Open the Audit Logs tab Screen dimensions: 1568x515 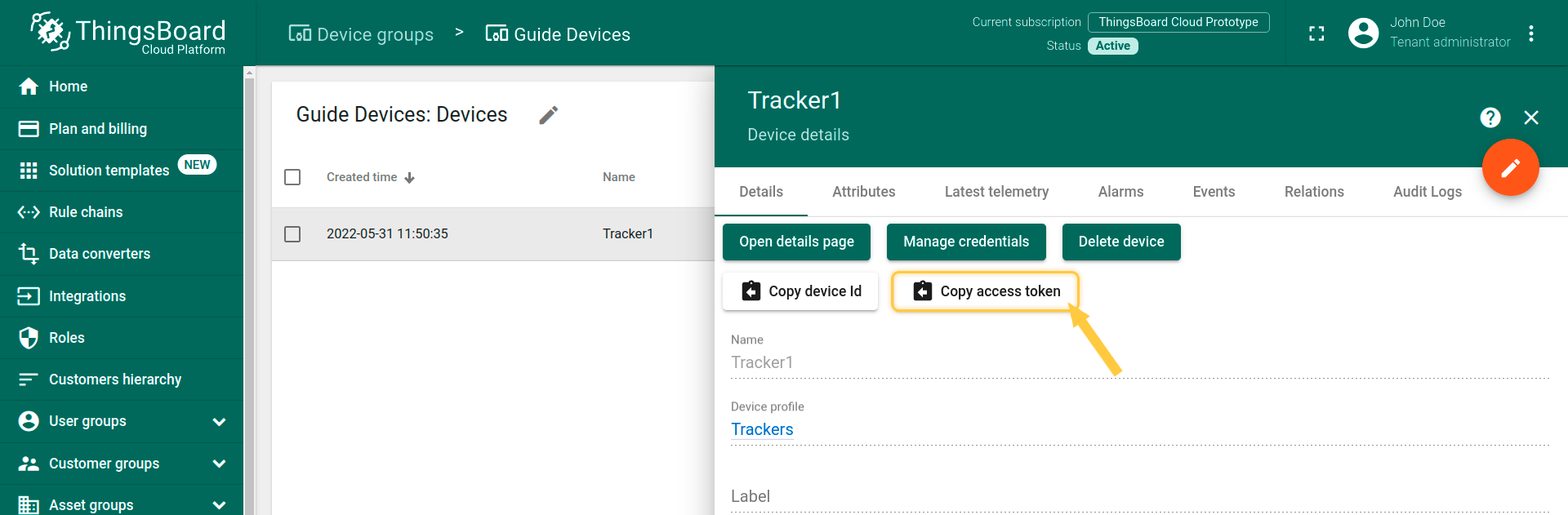click(1428, 192)
